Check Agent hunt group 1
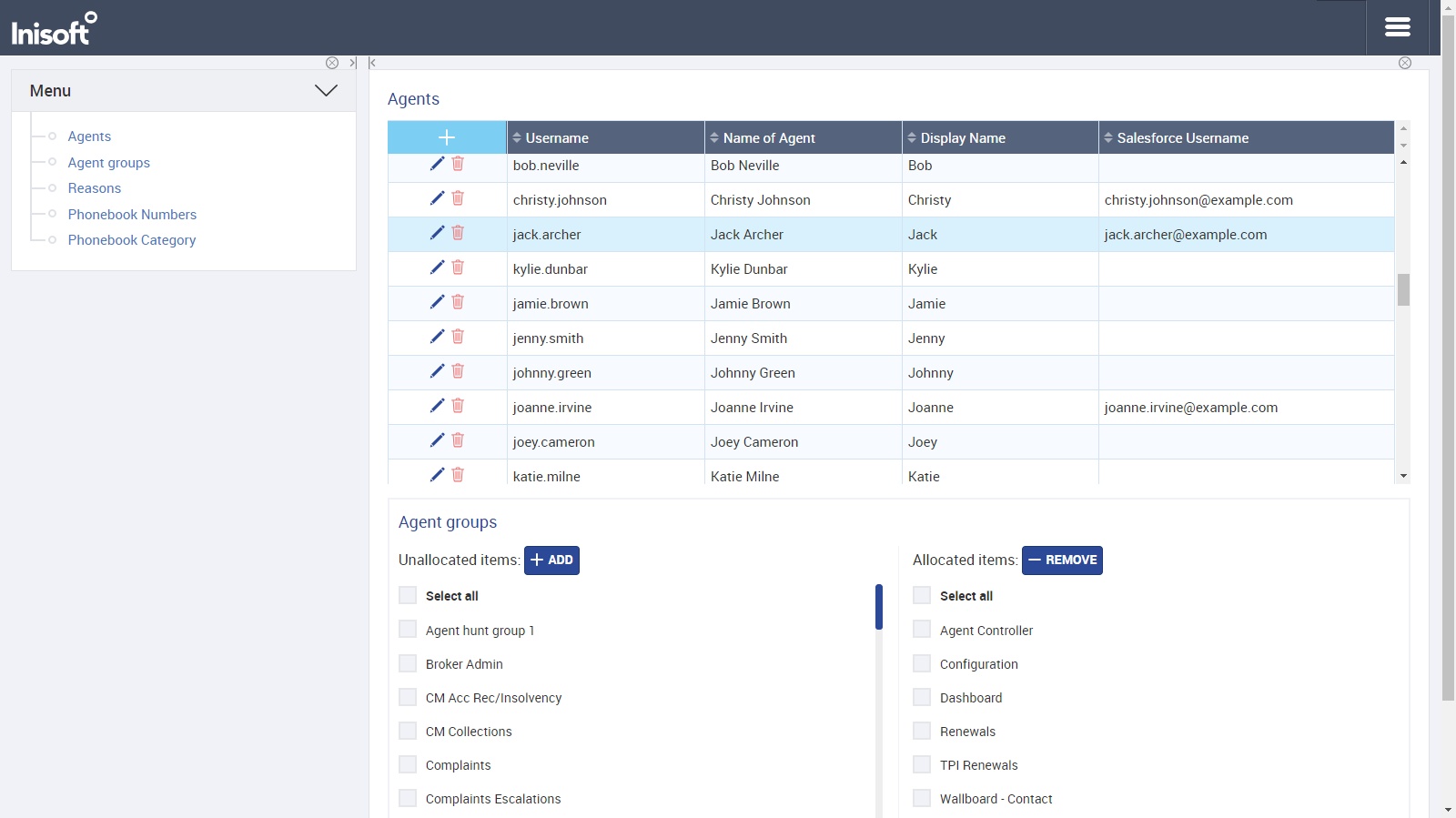 click(x=408, y=630)
